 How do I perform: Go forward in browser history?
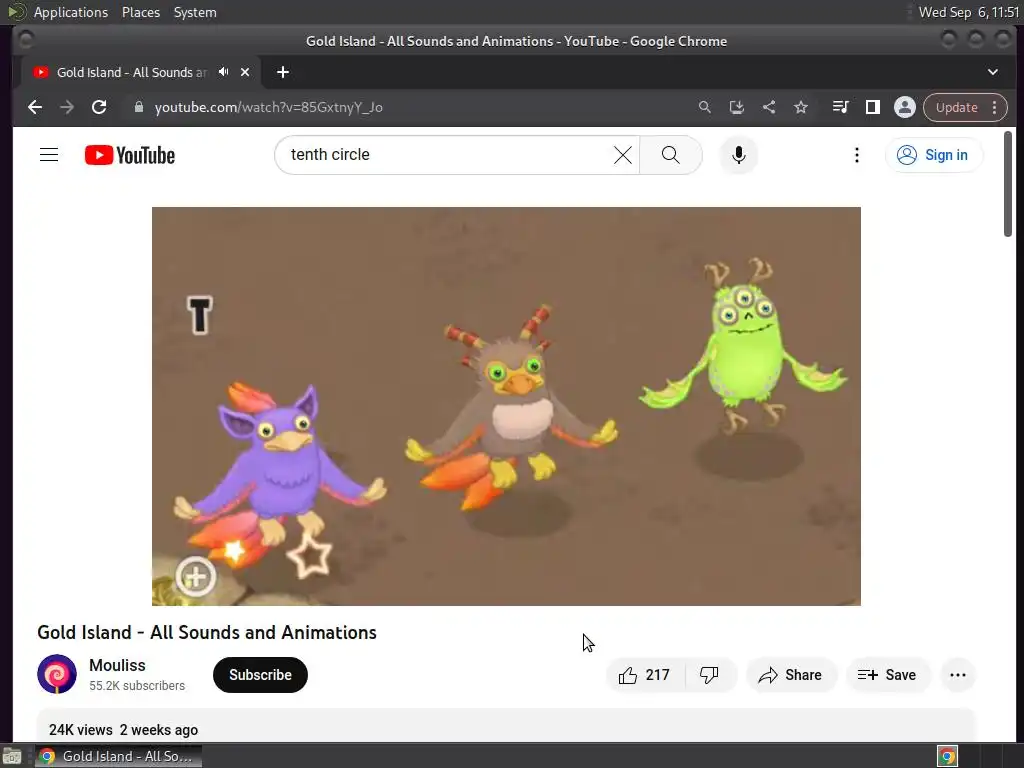[67, 107]
